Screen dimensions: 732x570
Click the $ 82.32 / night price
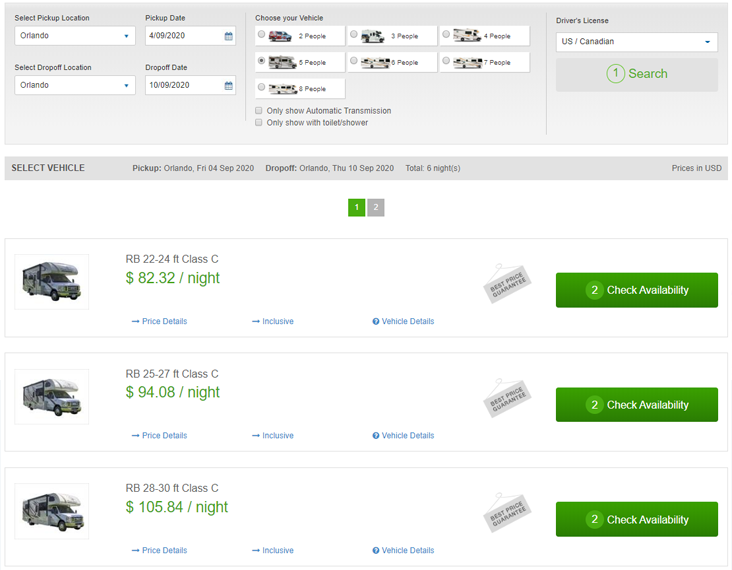[172, 278]
